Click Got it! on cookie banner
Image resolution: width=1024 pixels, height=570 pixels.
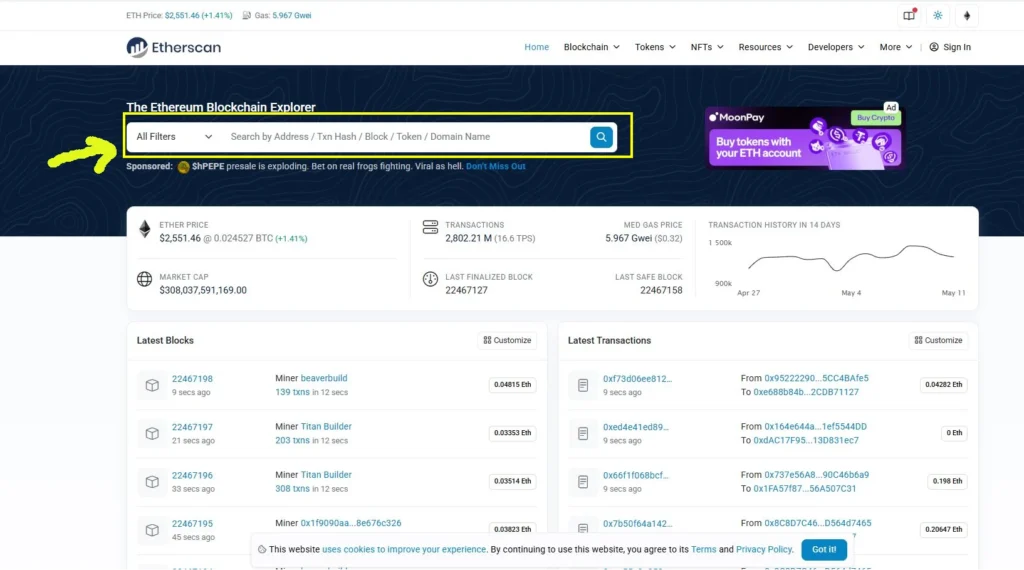point(824,550)
